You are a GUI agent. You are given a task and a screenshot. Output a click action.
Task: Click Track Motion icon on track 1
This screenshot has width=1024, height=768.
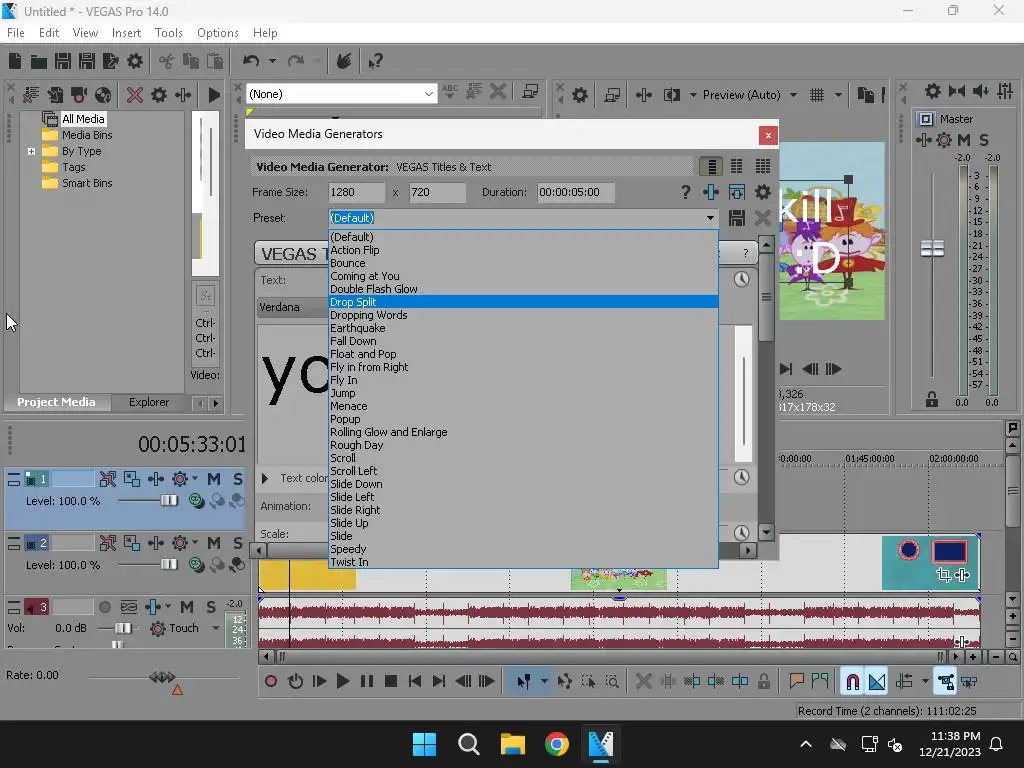(x=131, y=479)
